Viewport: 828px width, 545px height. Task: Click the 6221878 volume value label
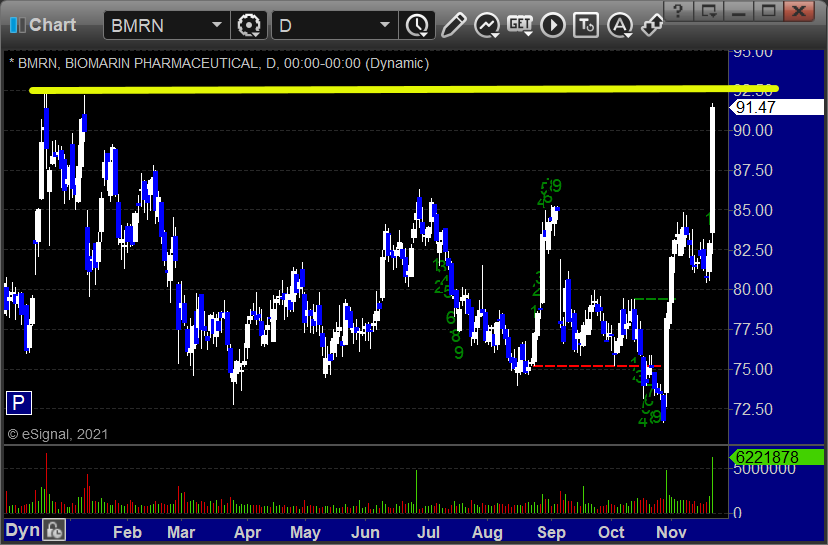(777, 457)
